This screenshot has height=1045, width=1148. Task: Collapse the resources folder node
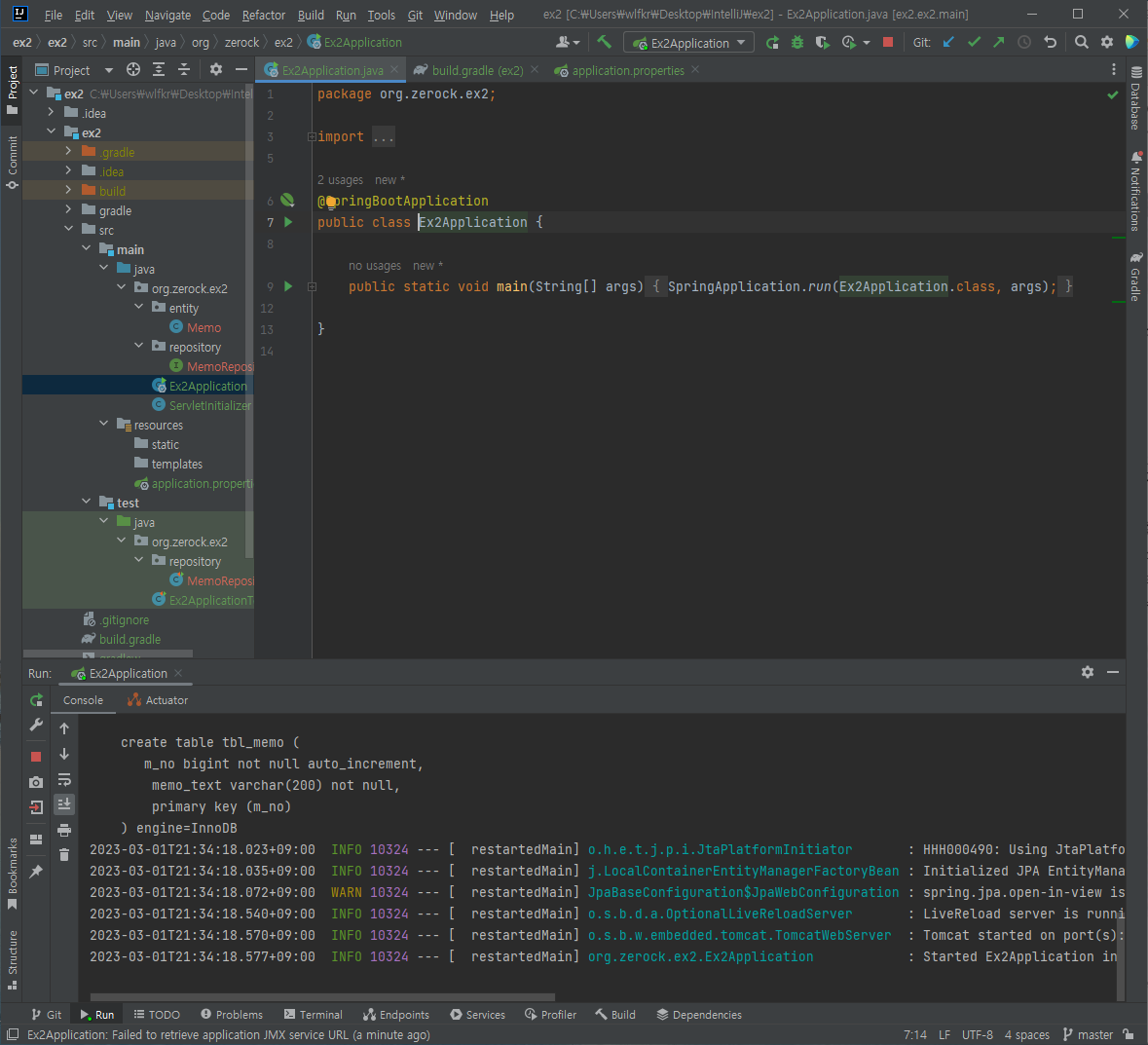point(104,424)
